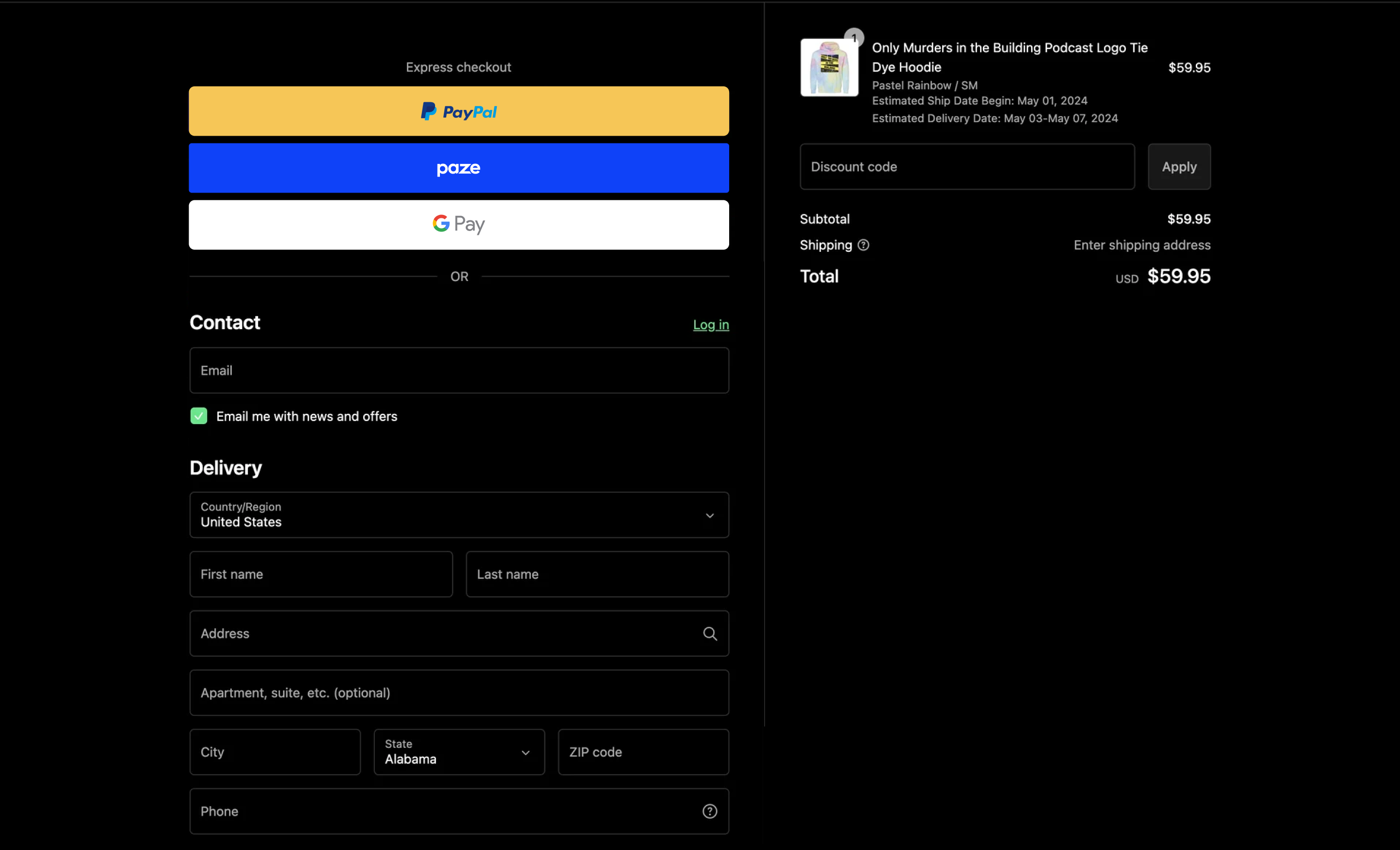
Task: Pay with the PayPal express button
Action: pos(458,111)
